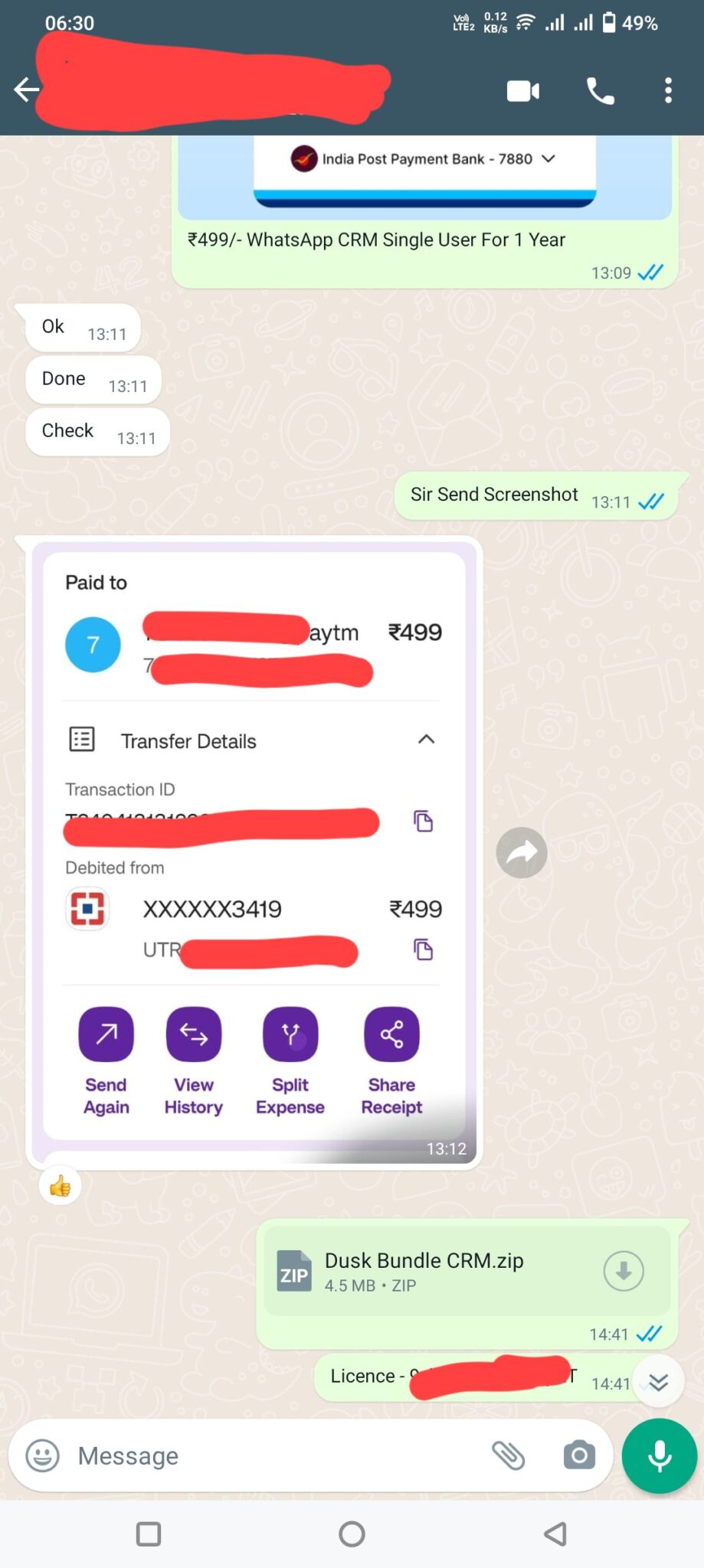Focus the Message input field
This screenshot has height=1568, width=704.
pyautogui.click(x=280, y=1455)
